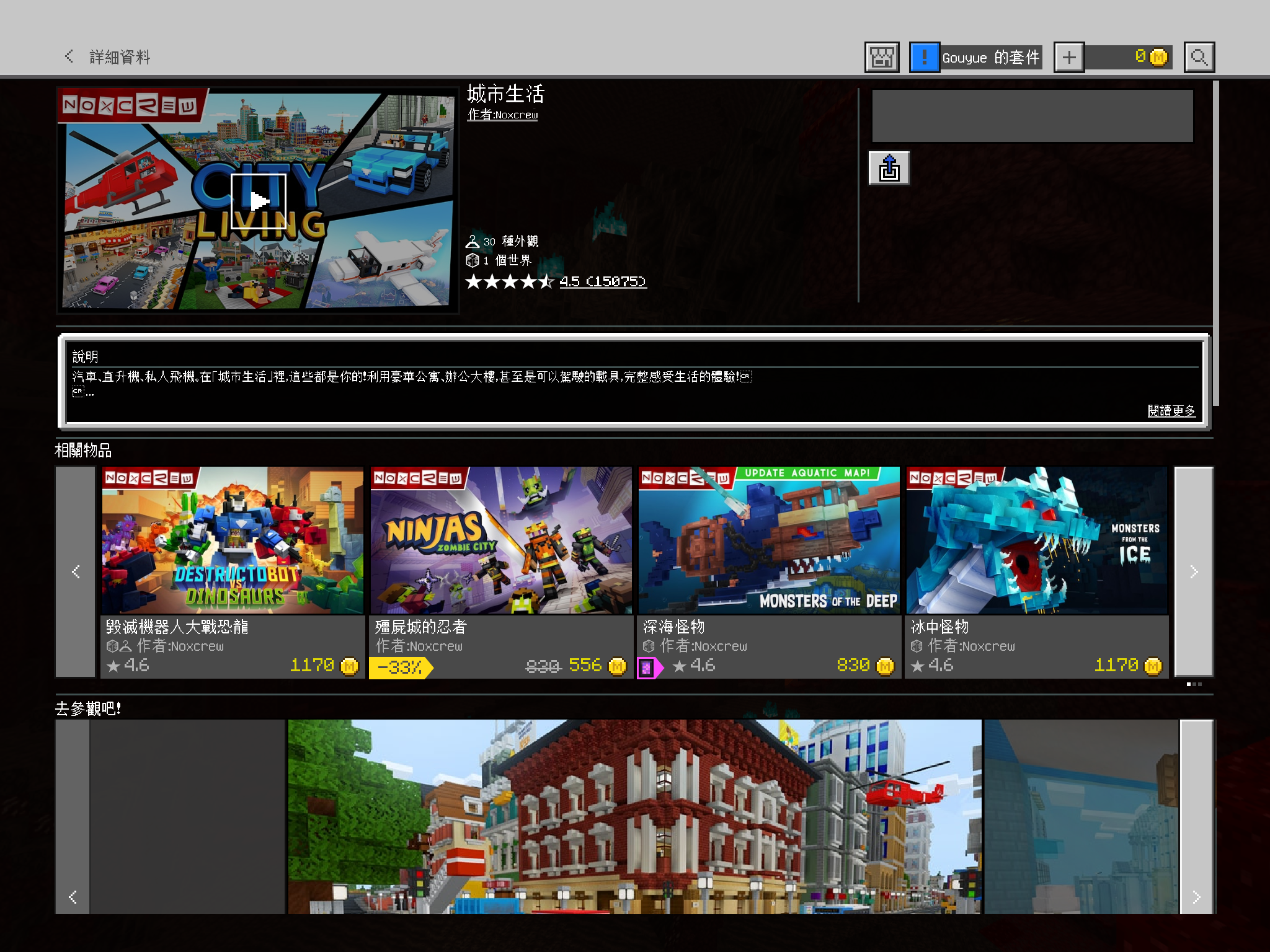This screenshot has height=952, width=1270.
Task: Play the City Living trailer video
Action: click(258, 201)
